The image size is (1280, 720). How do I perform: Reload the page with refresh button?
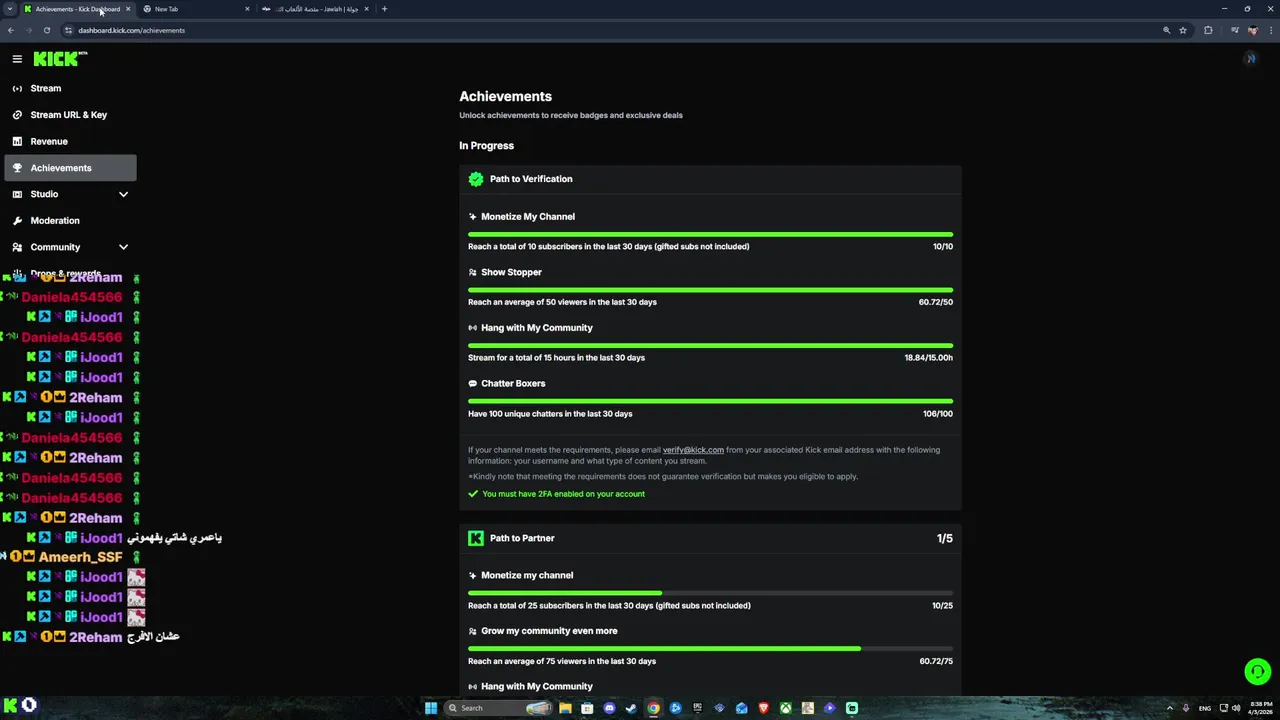[46, 30]
